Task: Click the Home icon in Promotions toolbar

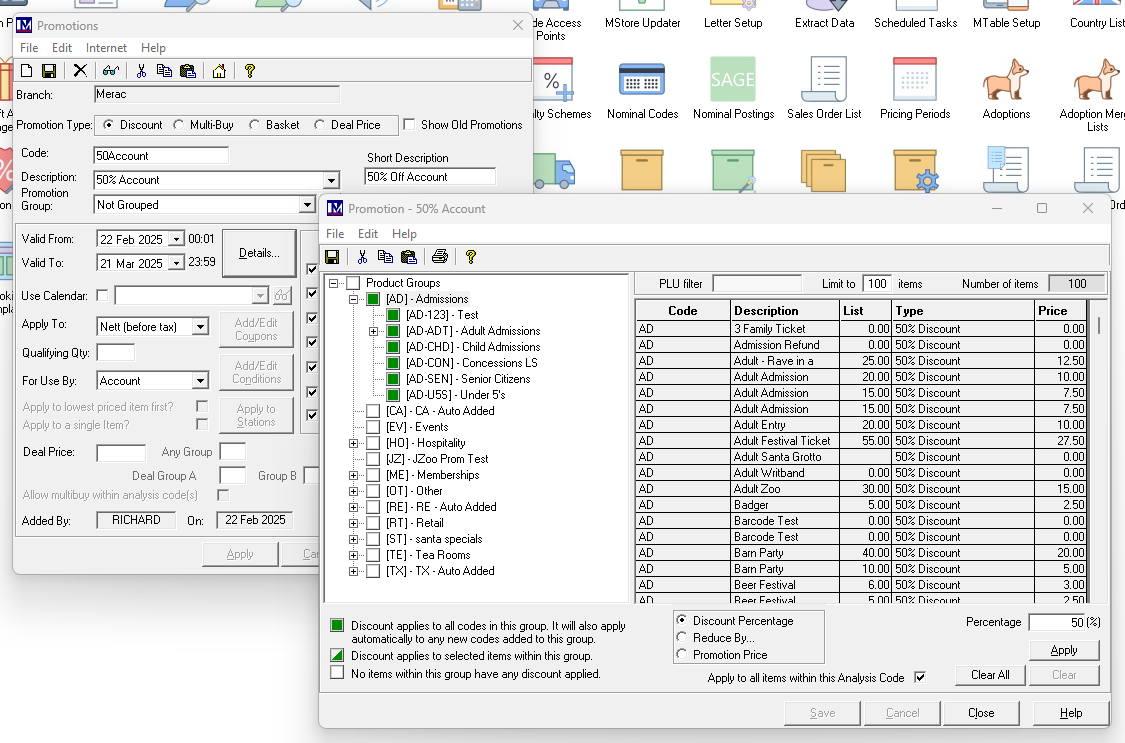Action: [x=219, y=71]
